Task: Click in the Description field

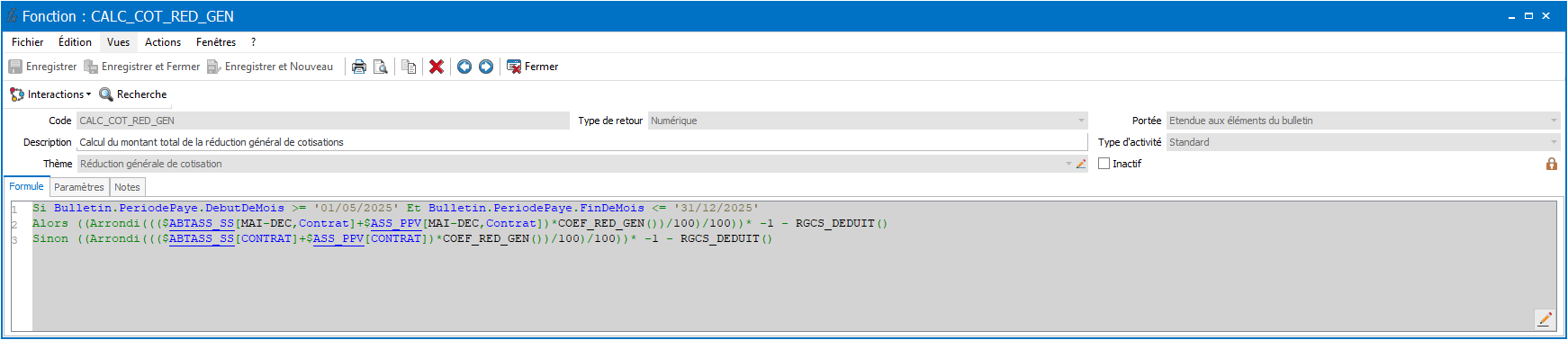Action: click(581, 142)
